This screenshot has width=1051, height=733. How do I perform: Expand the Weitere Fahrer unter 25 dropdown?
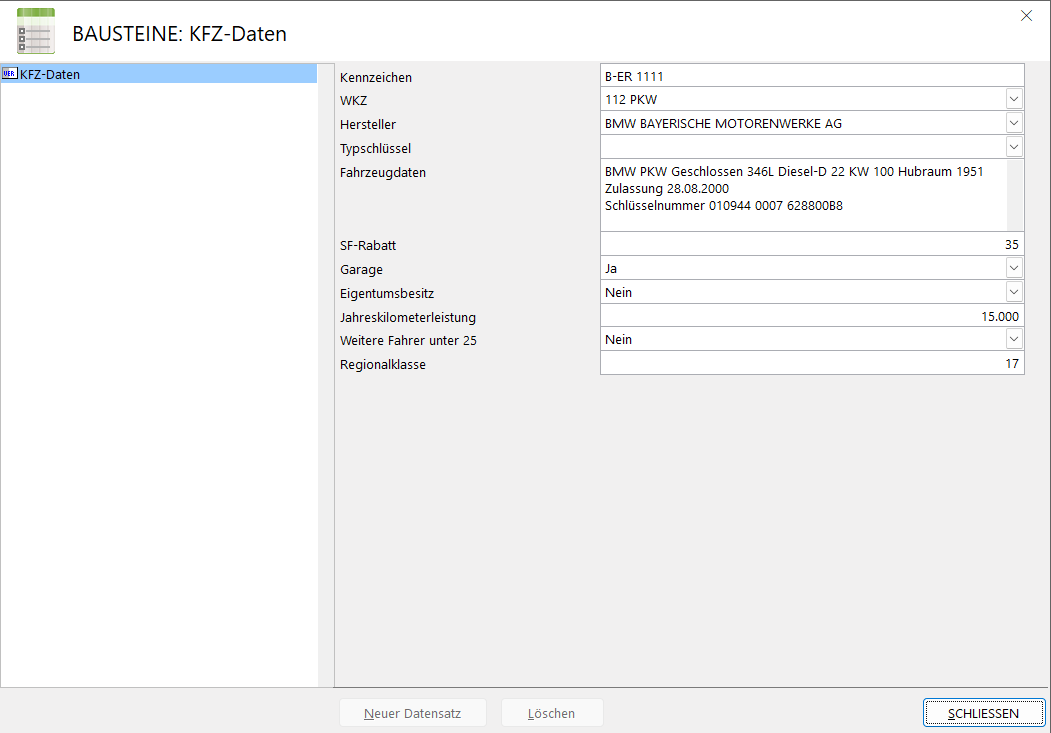(1014, 340)
